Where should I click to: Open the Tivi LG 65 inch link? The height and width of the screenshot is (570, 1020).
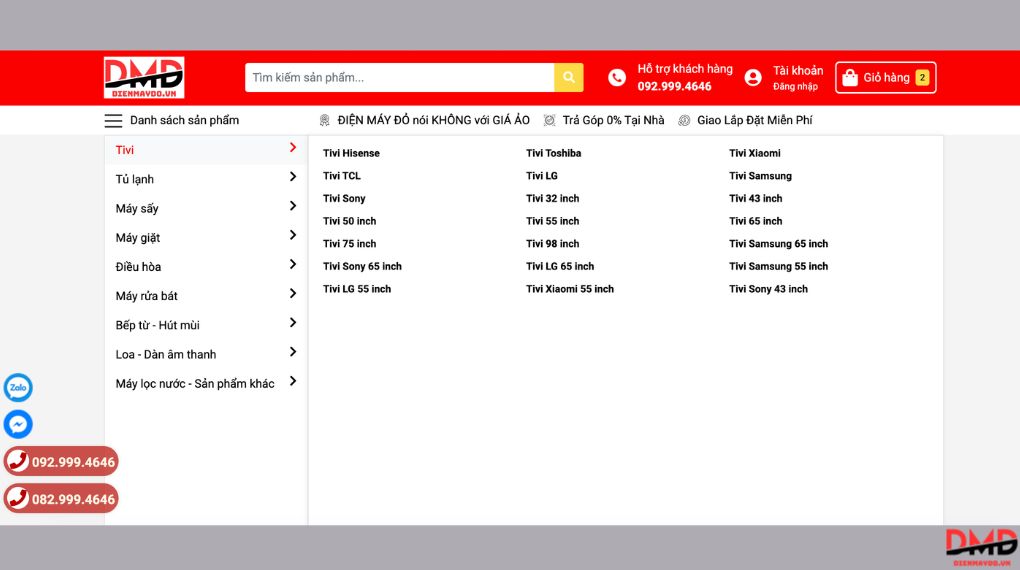560,266
